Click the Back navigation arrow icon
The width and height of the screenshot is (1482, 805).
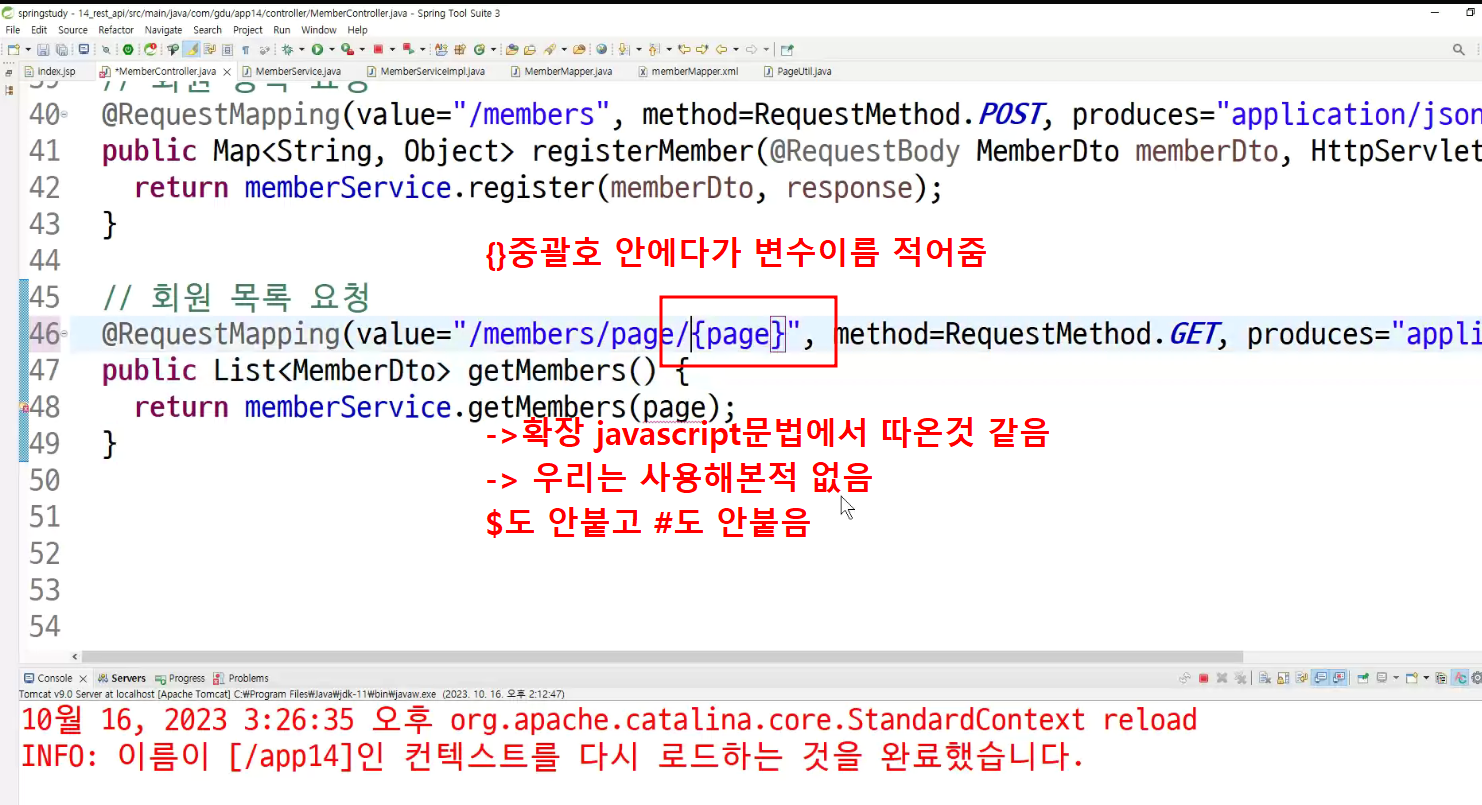pyautogui.click(x=721, y=49)
